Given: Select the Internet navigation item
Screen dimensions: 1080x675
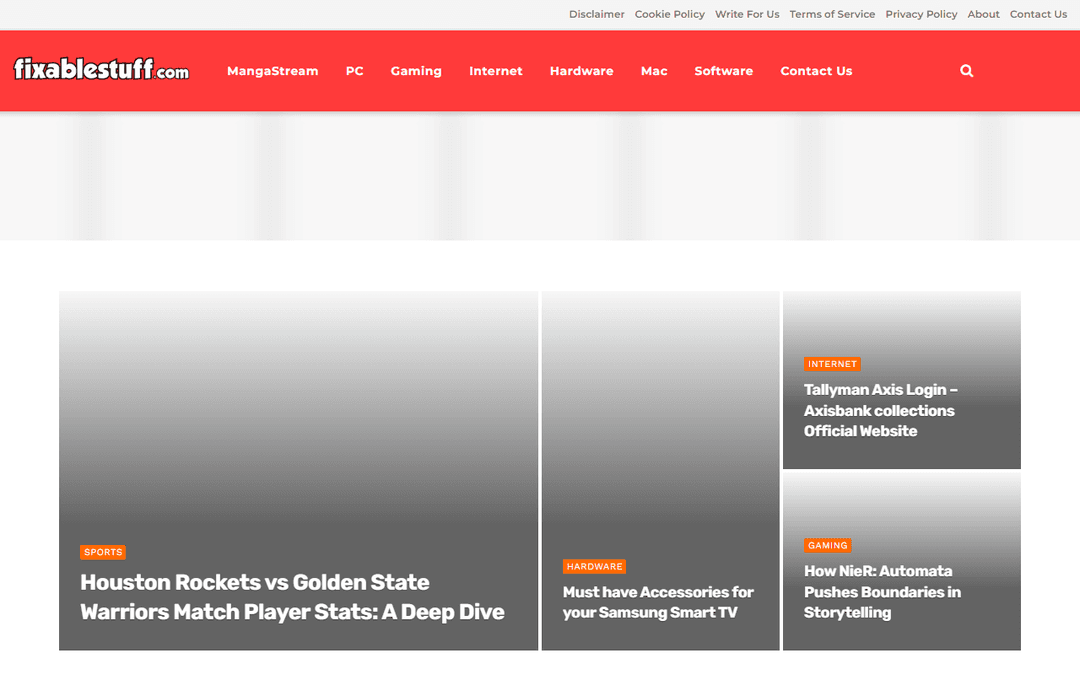Looking at the screenshot, I should pyautogui.click(x=496, y=71).
